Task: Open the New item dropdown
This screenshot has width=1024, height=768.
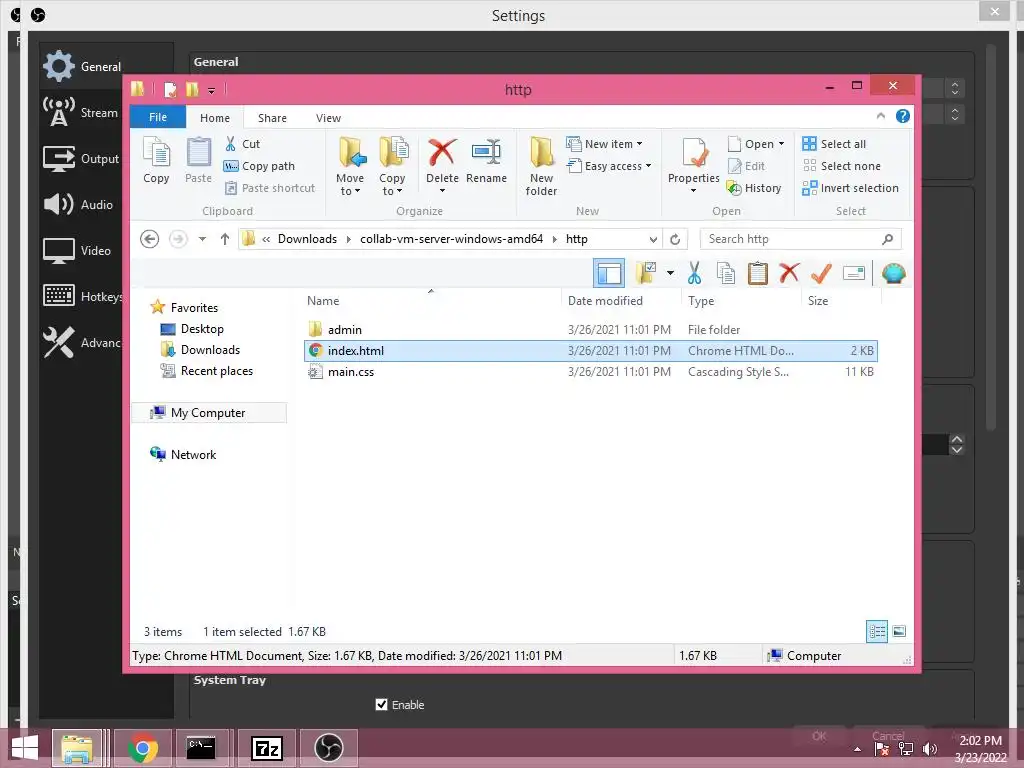Action: (639, 144)
